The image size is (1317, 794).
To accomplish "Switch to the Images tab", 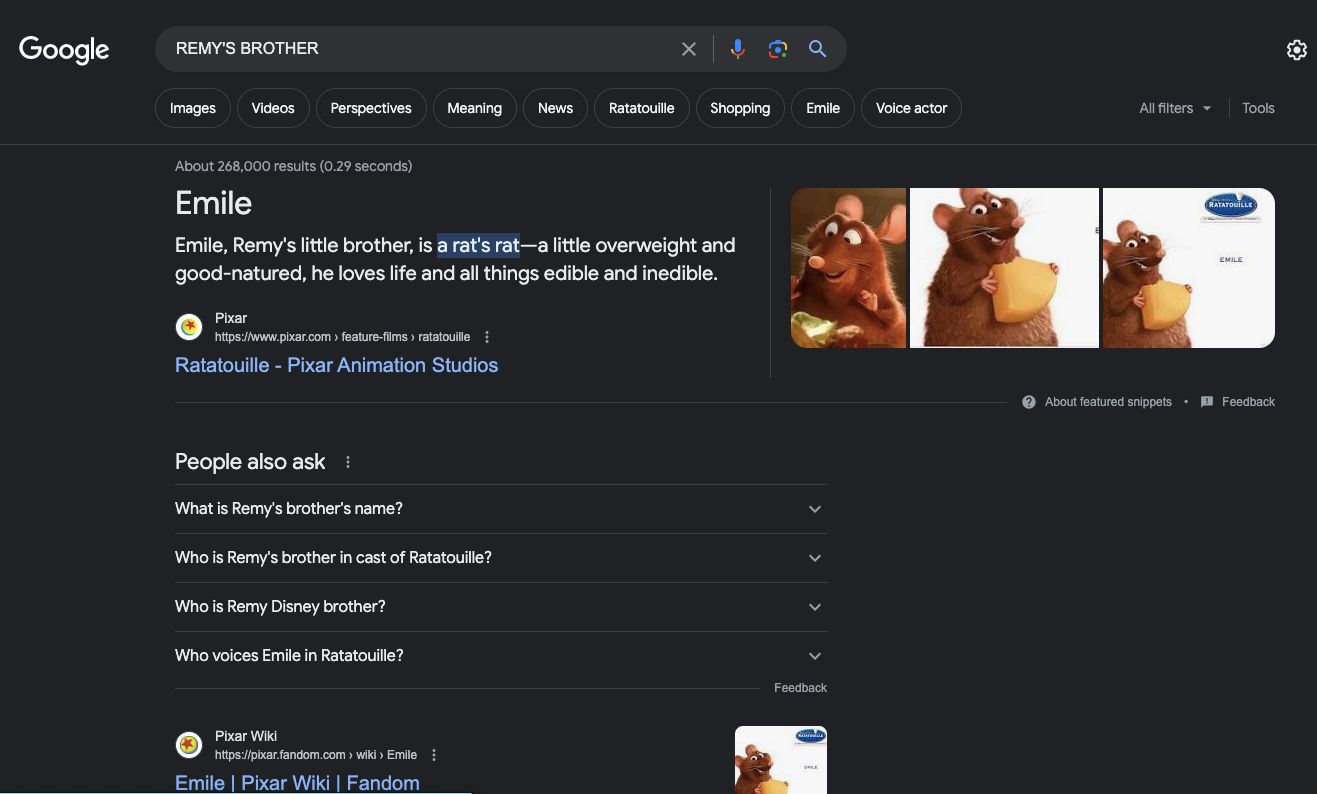I will (193, 108).
